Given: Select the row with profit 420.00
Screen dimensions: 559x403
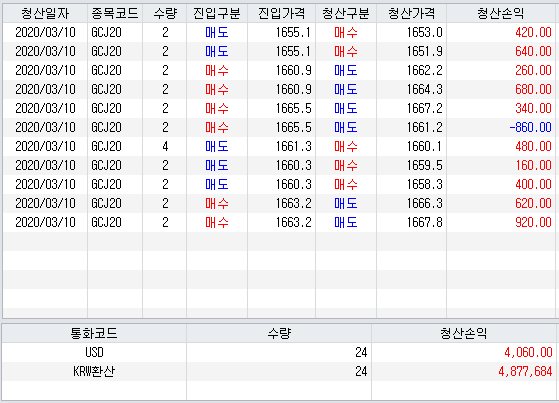Looking at the screenshot, I should (280, 32).
